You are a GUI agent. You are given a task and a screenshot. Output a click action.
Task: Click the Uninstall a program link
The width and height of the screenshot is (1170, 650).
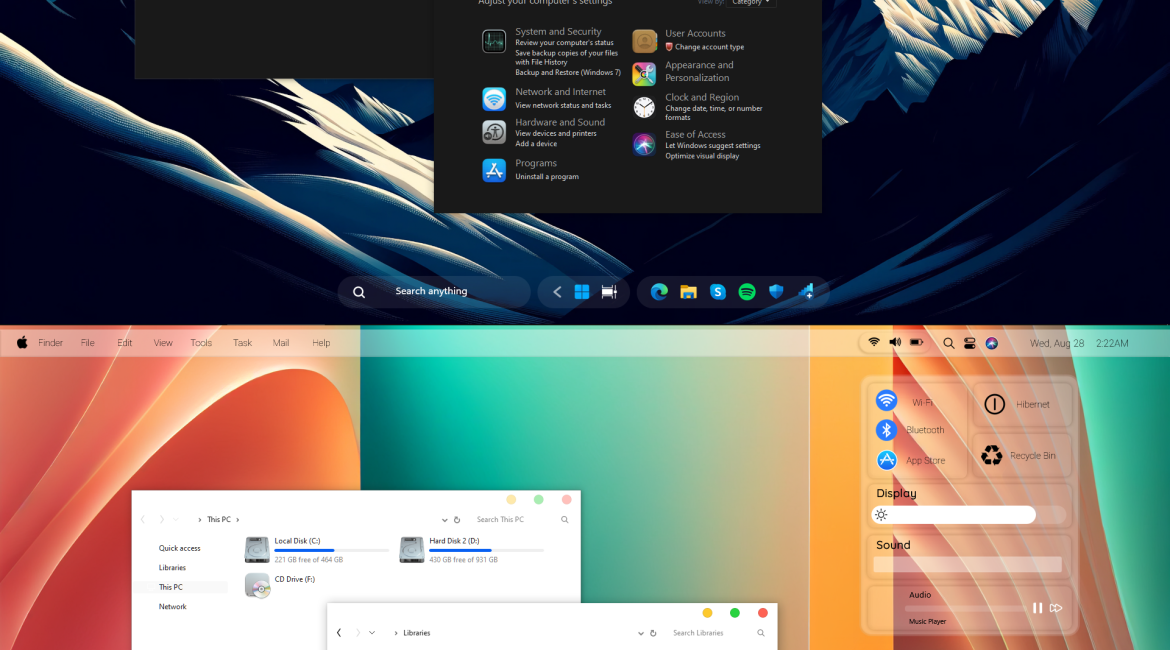547,177
